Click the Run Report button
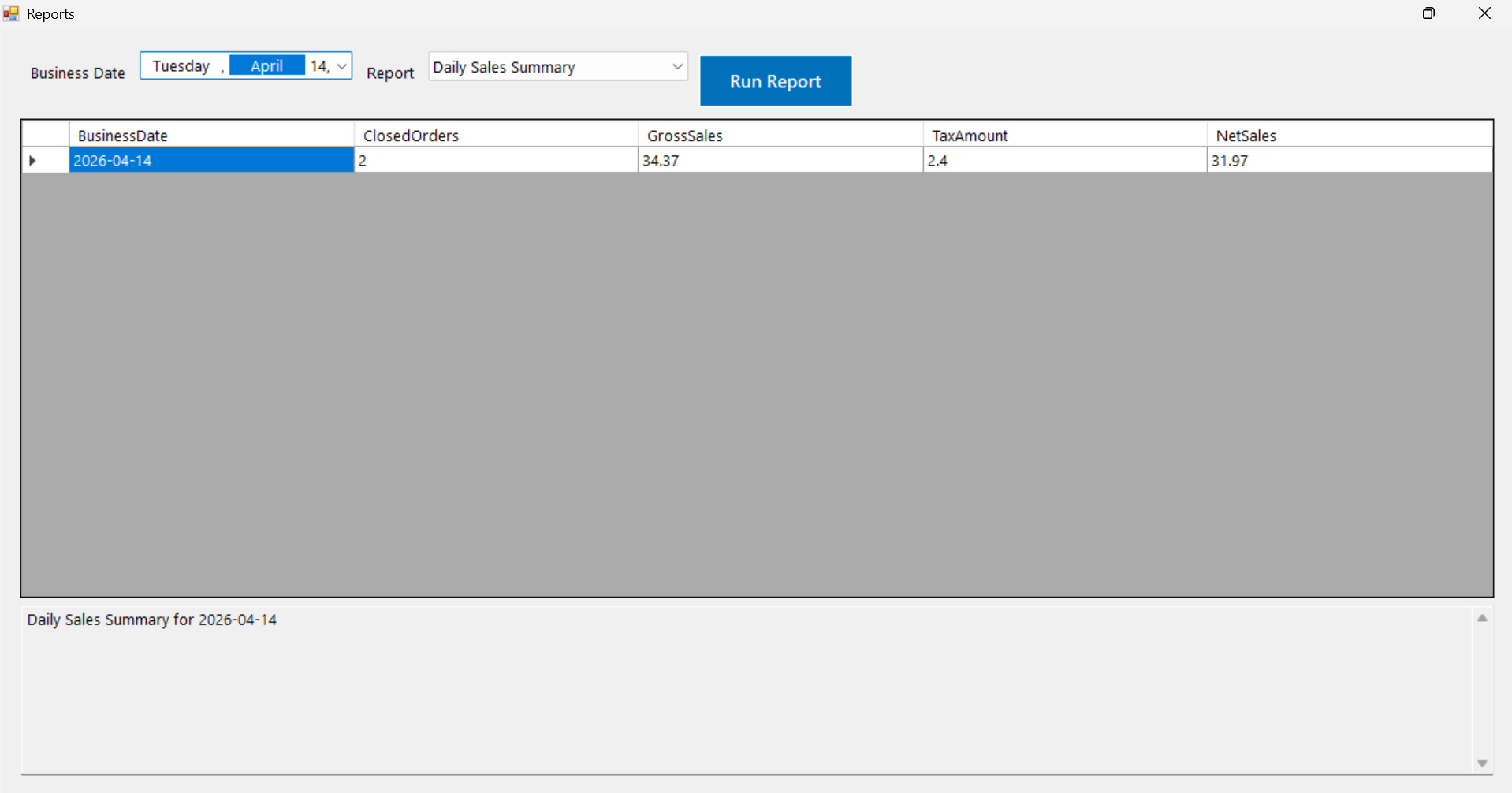Screen dimensions: 1512x793 [775, 81]
